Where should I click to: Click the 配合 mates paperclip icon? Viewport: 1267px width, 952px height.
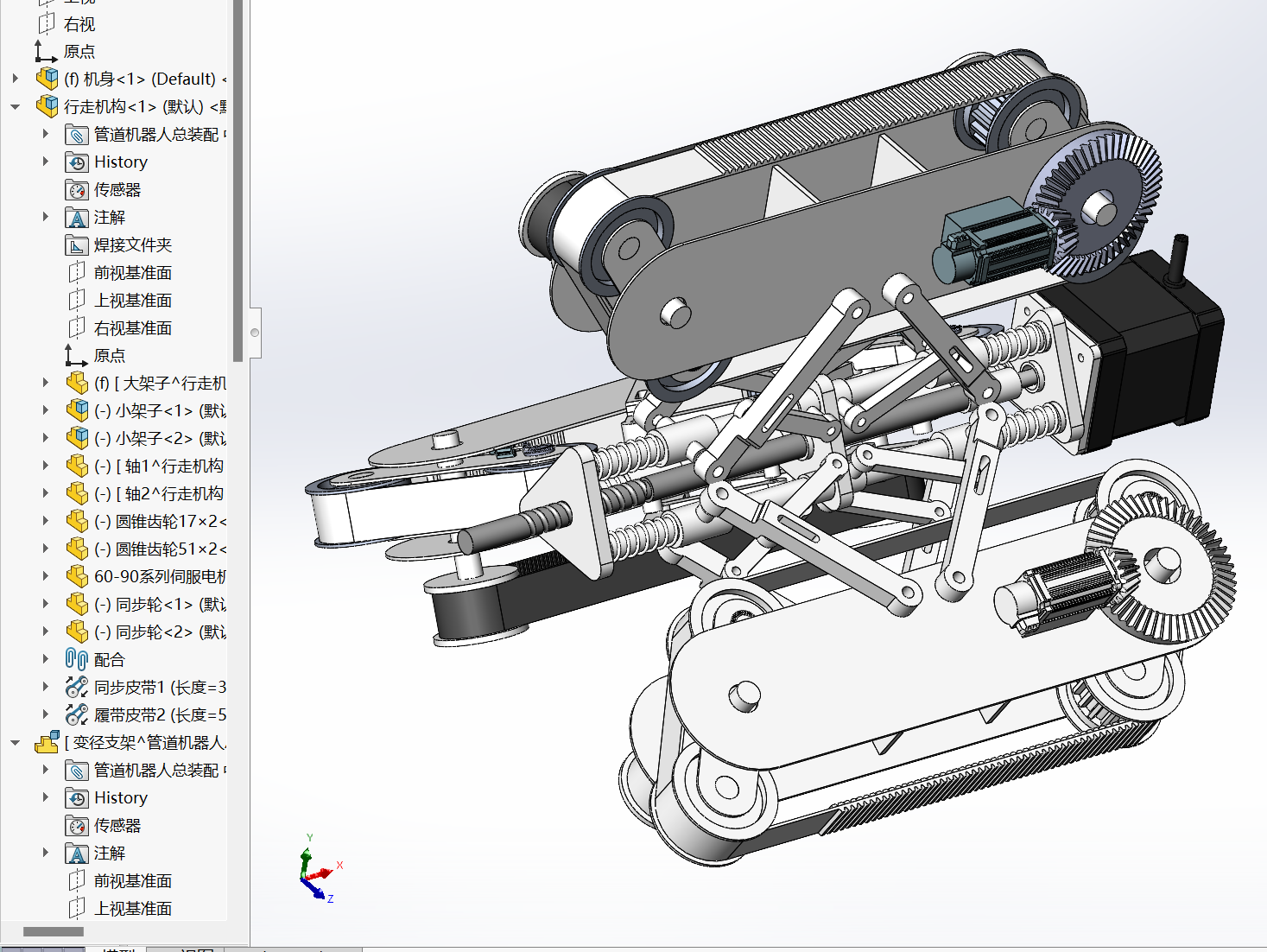tap(77, 660)
